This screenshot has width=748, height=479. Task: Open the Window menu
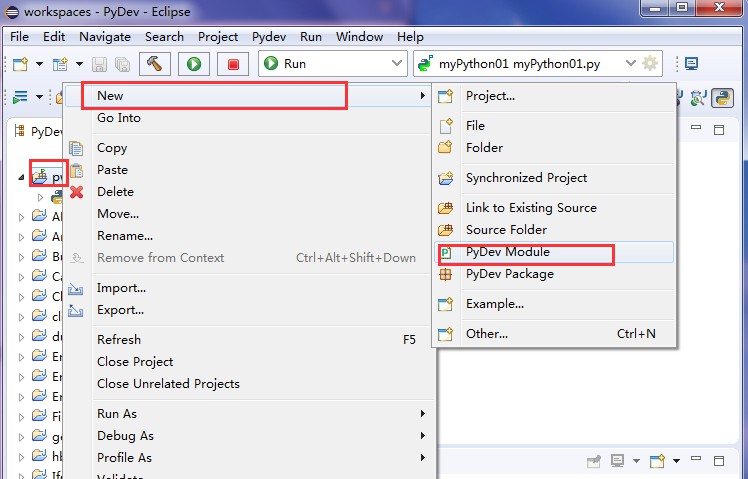click(x=359, y=37)
